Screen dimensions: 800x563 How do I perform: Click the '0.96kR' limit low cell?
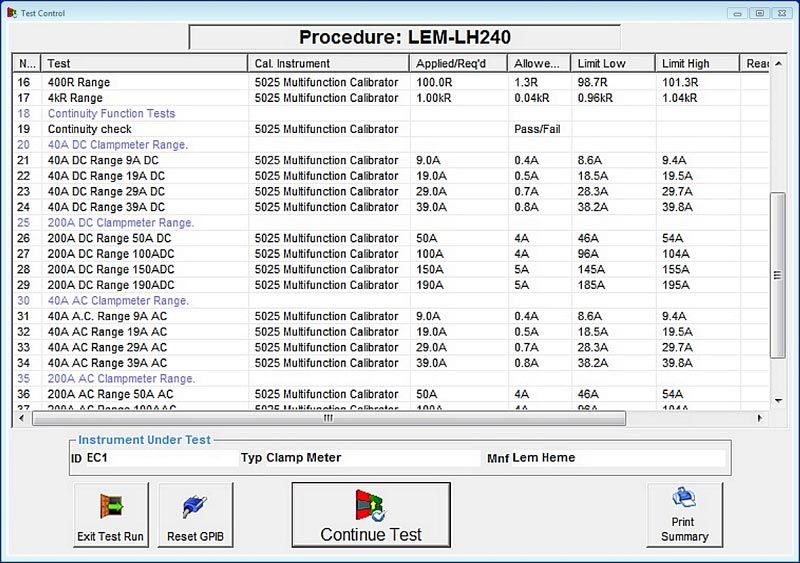pos(613,98)
